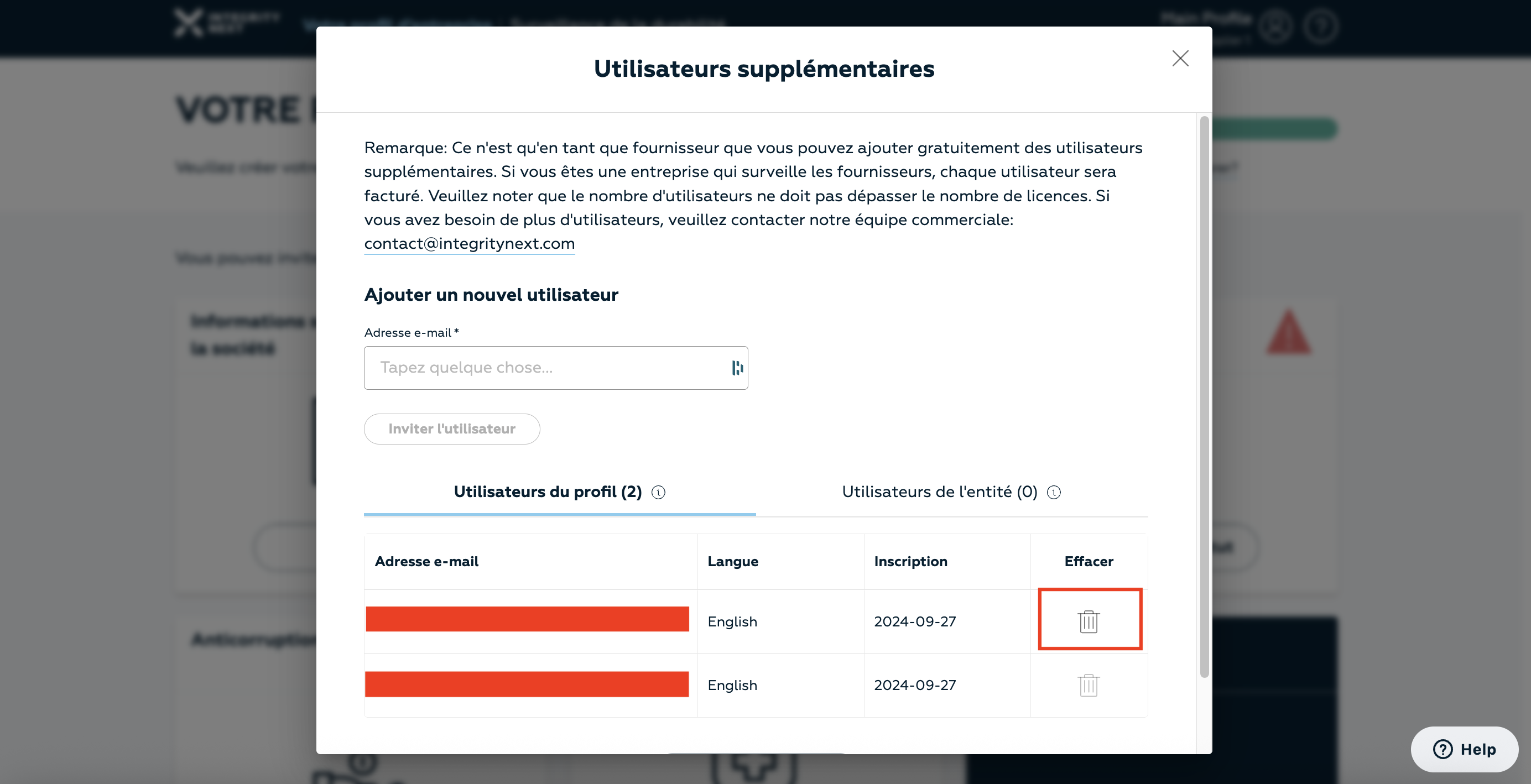Delete the first user with the trash icon
1531x784 pixels.
(x=1088, y=621)
